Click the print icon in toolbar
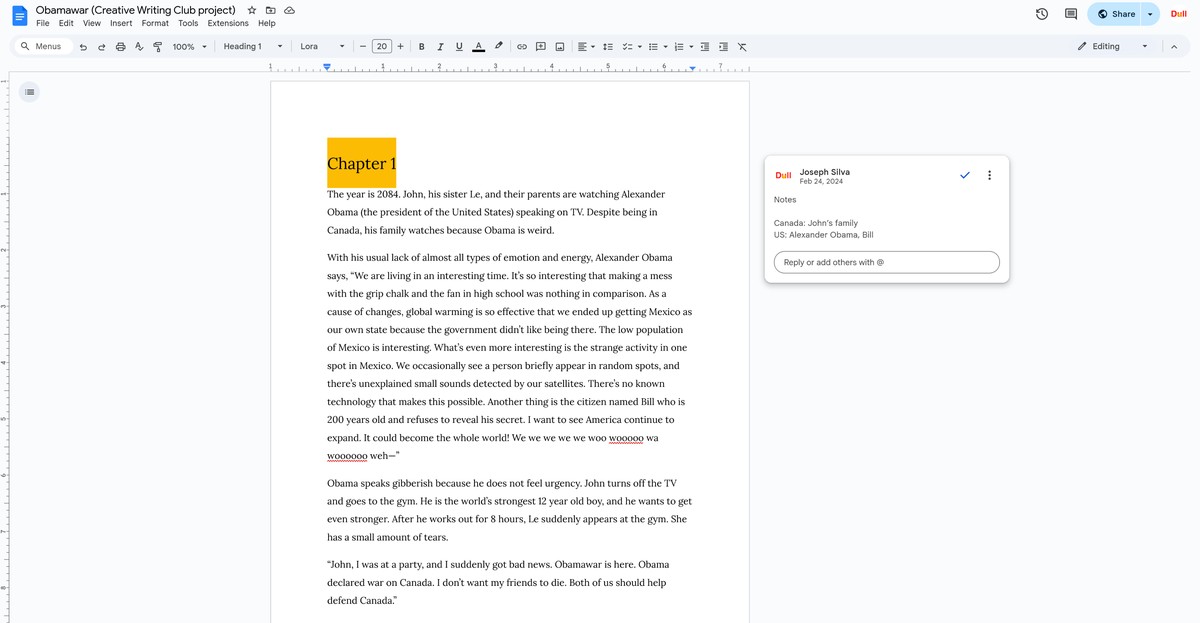Screen dimensions: 1200x623 click(x=121, y=47)
